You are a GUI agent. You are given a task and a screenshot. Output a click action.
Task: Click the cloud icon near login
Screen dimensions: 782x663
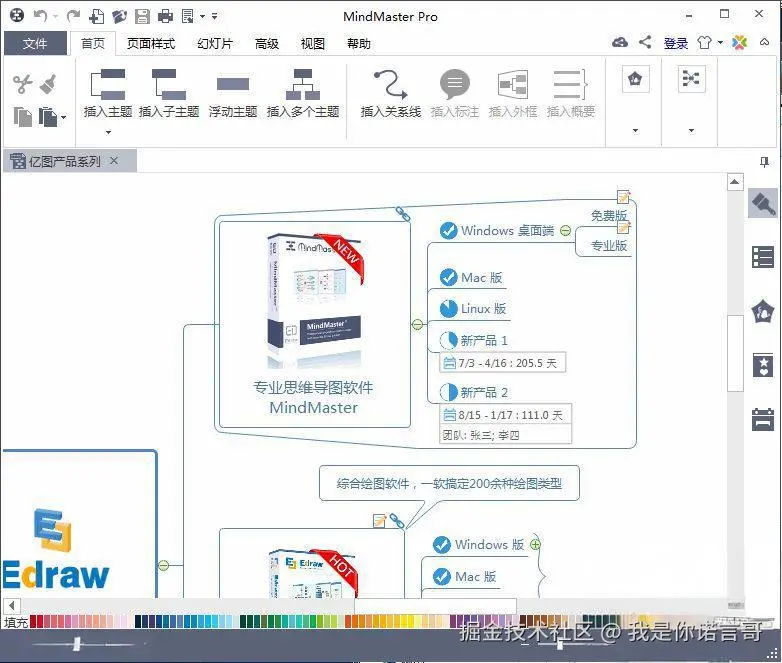[620, 42]
